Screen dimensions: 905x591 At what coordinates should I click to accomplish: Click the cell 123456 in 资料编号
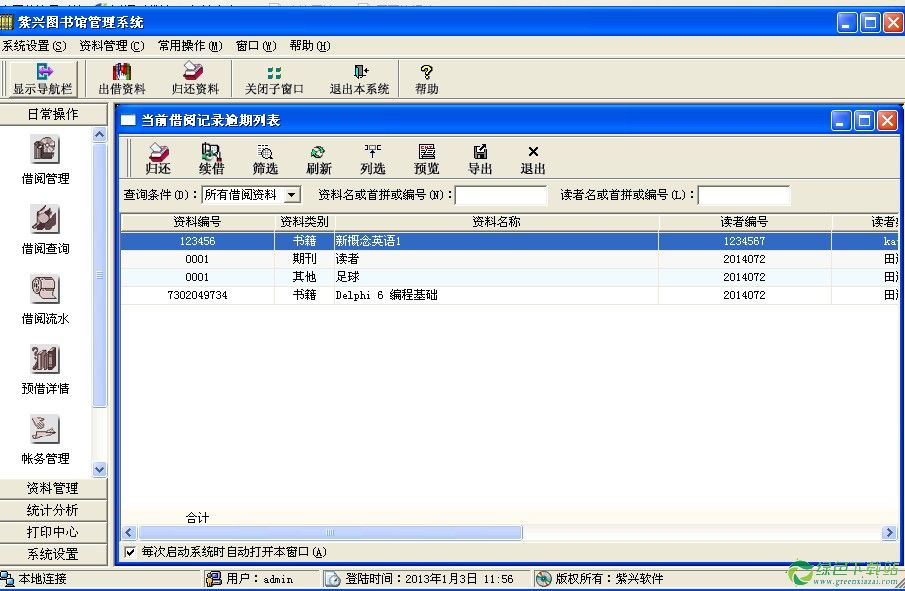(197, 241)
